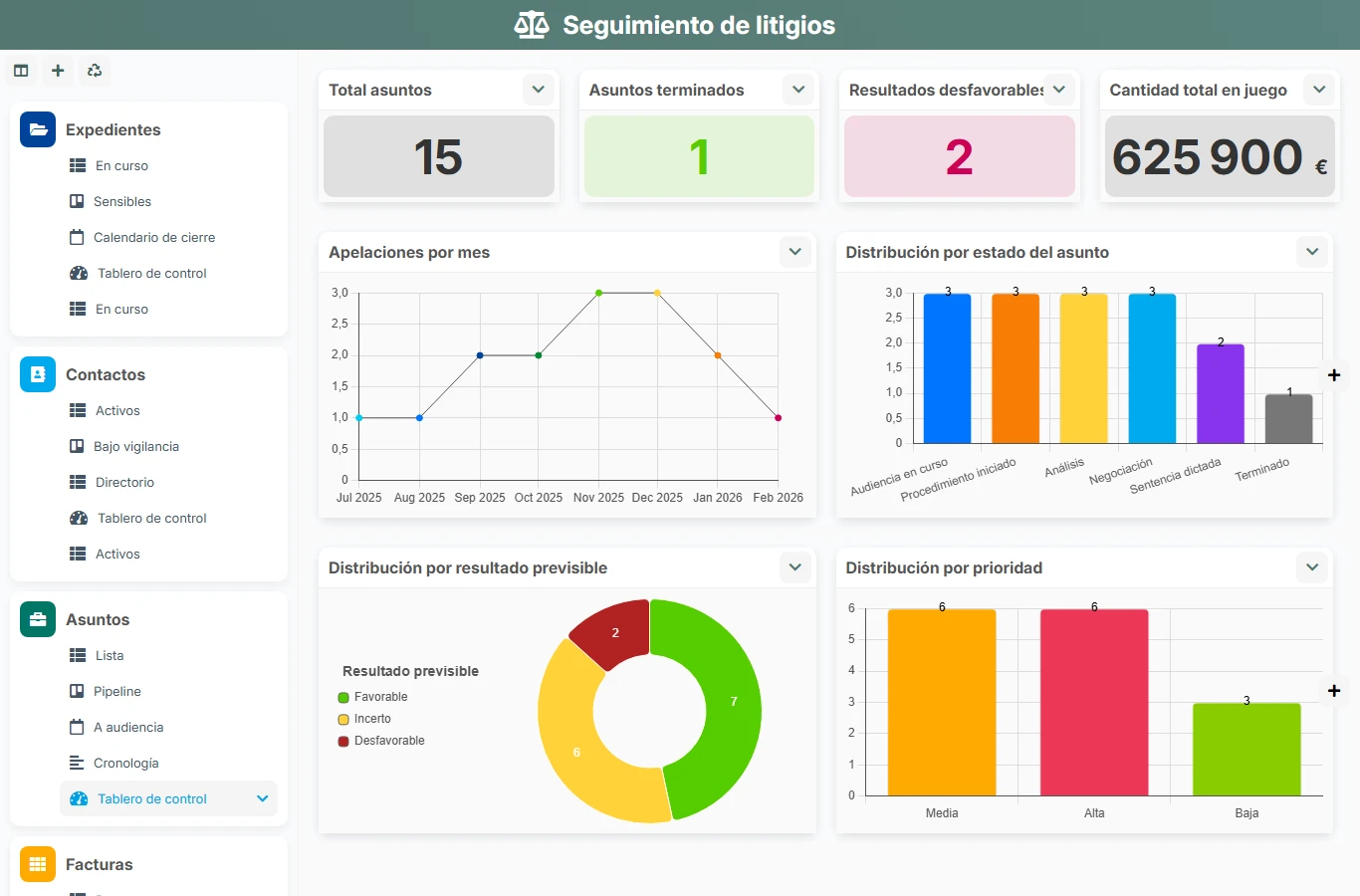The height and width of the screenshot is (896, 1360).
Task: Click the 625 900 € amount tile
Action: click(1220, 156)
